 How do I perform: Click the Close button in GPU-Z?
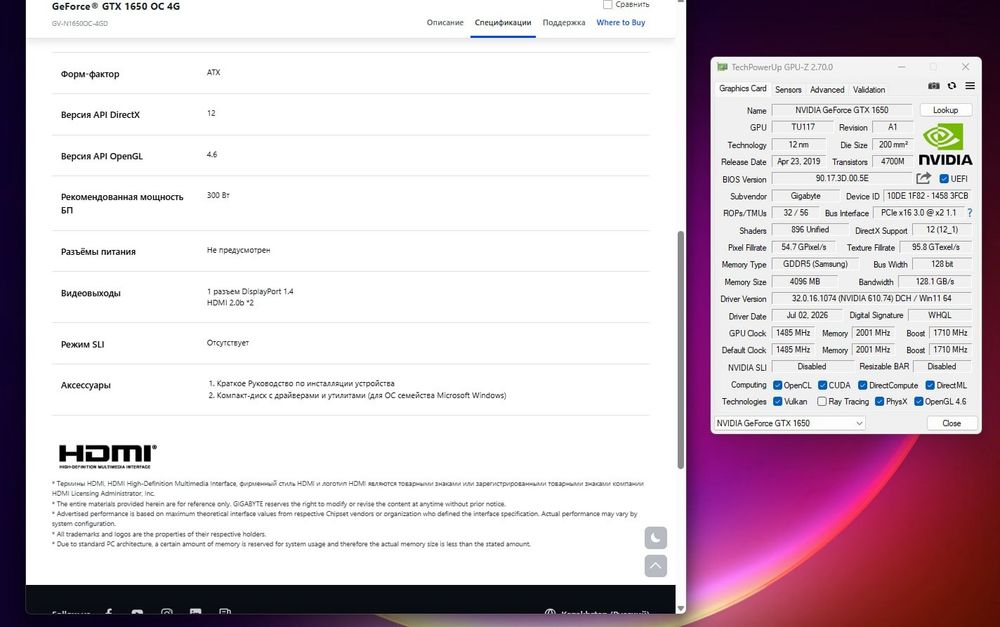952,423
